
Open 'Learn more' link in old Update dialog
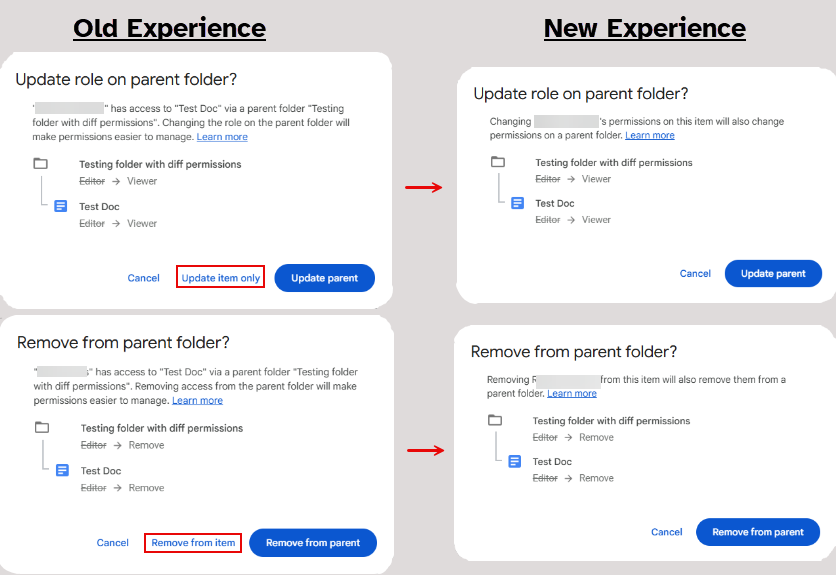pyautogui.click(x=222, y=137)
